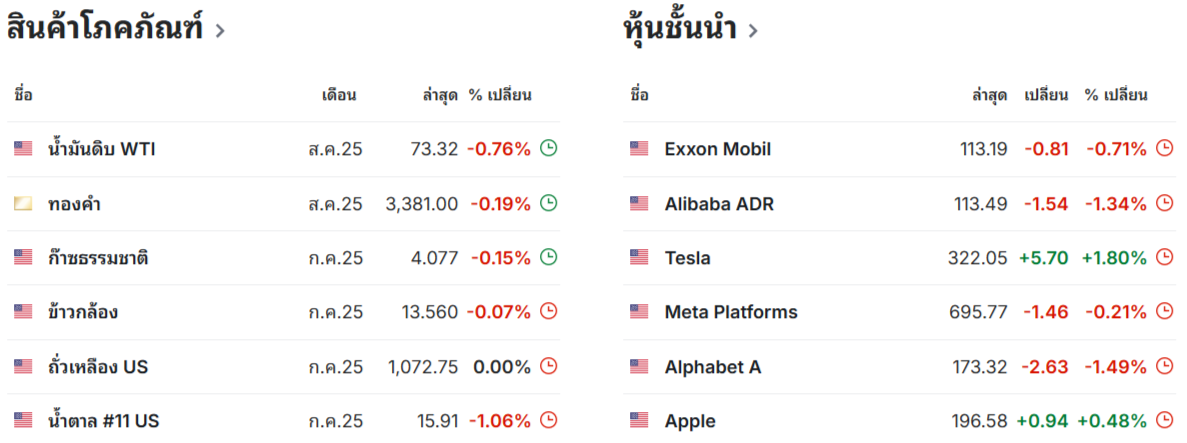
Task: Click the US flag icon beside Exxon Mobil
Action: pos(639,148)
